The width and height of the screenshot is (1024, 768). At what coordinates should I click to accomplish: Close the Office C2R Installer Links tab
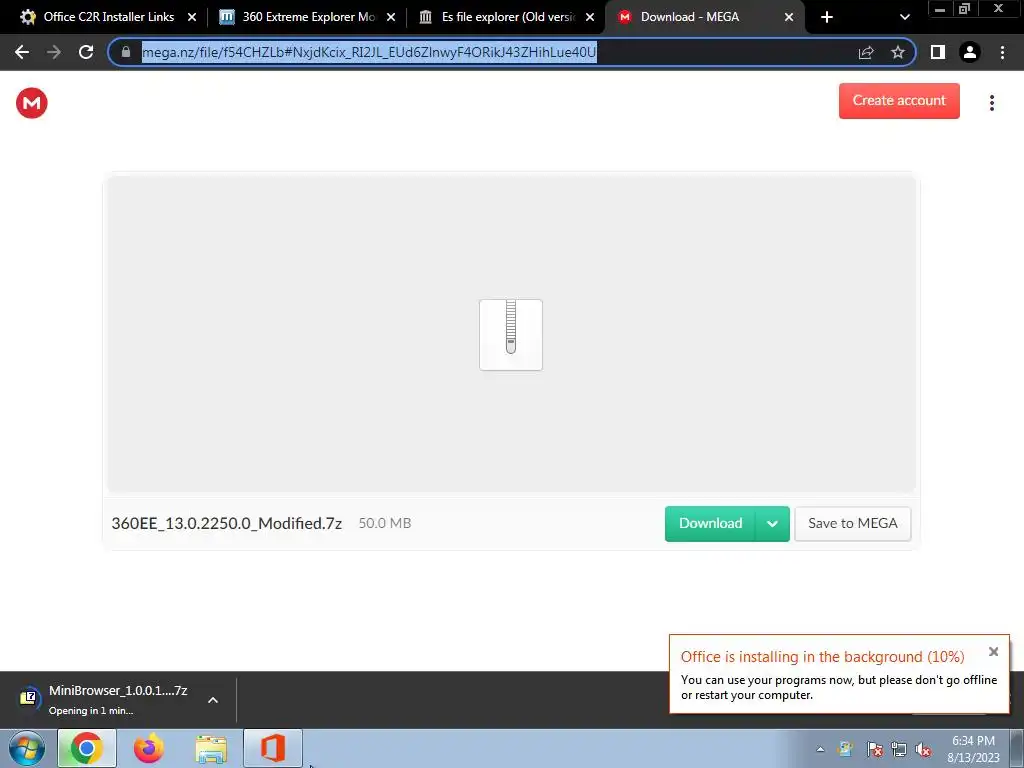coord(192,17)
